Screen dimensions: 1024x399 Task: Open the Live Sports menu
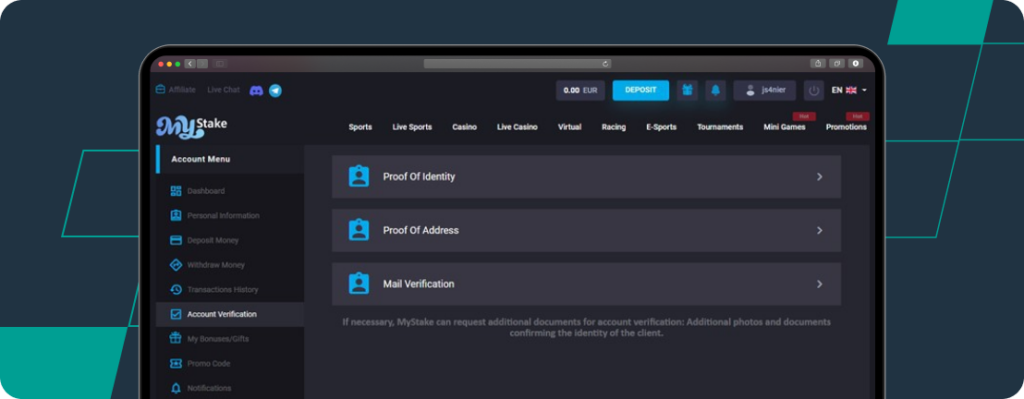(x=412, y=127)
